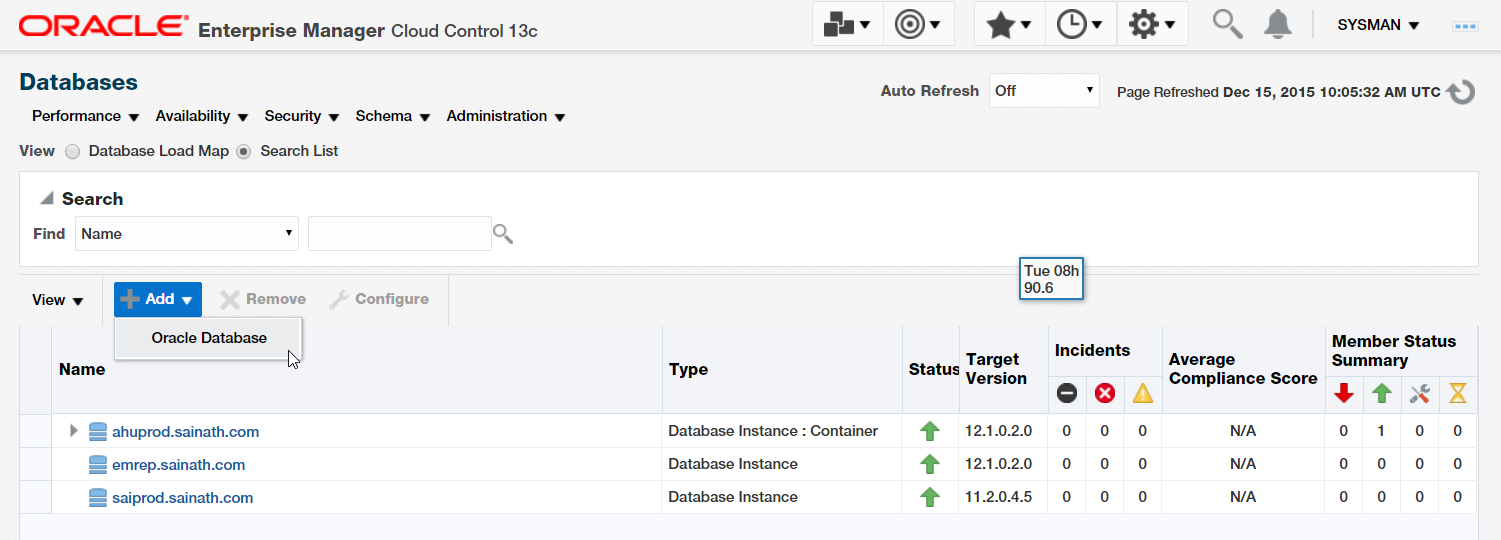Click the Remove button
Image resolution: width=1501 pixels, height=540 pixels.
[x=263, y=299]
